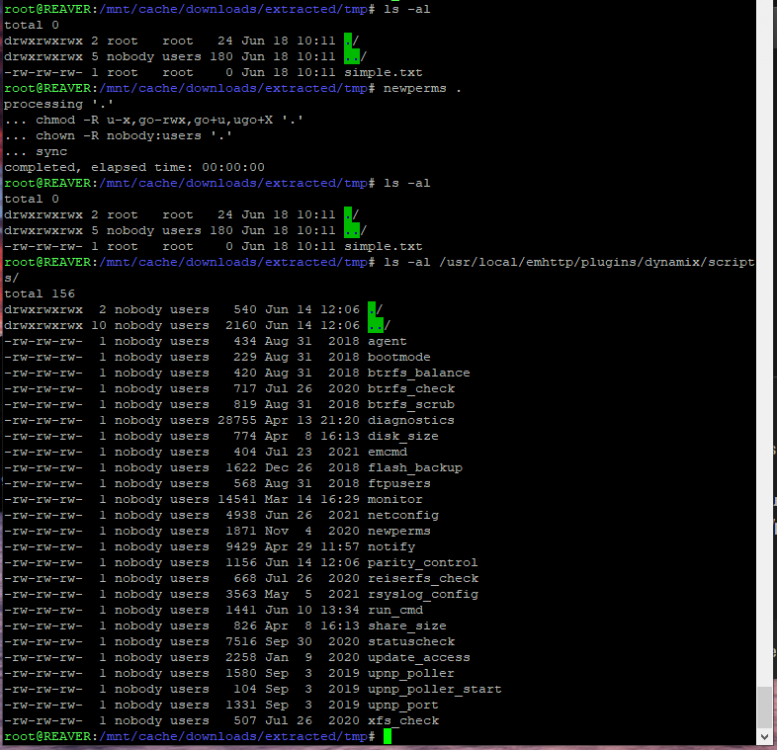Click the size value '7516' for statuscheck
The width and height of the screenshot is (777, 750).
[241, 642]
